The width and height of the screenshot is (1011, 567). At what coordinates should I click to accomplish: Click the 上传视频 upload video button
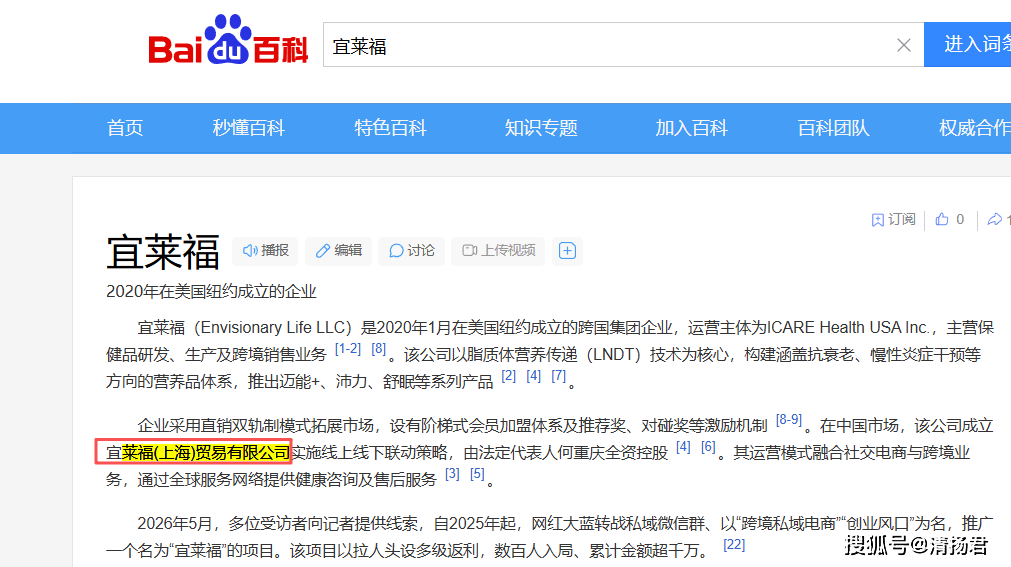point(498,251)
